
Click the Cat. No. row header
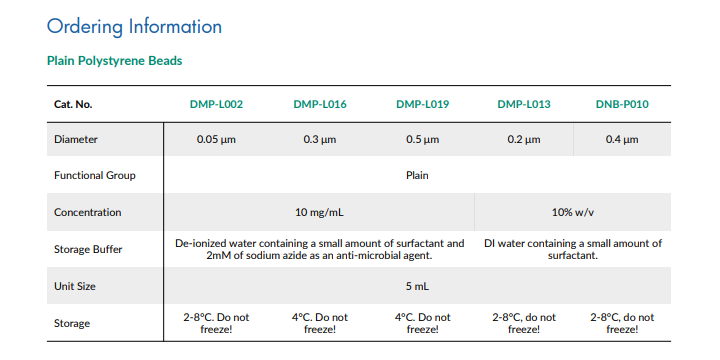[x=73, y=104]
